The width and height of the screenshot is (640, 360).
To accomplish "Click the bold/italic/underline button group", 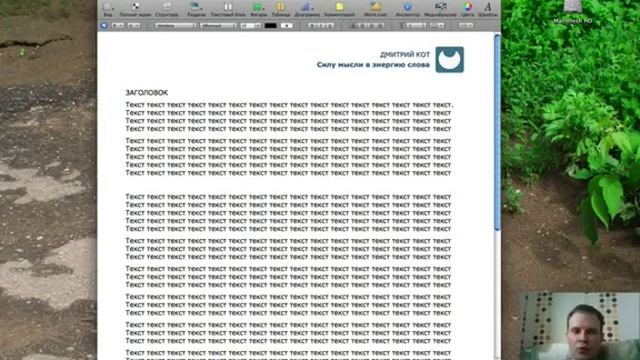I will pos(321,25).
